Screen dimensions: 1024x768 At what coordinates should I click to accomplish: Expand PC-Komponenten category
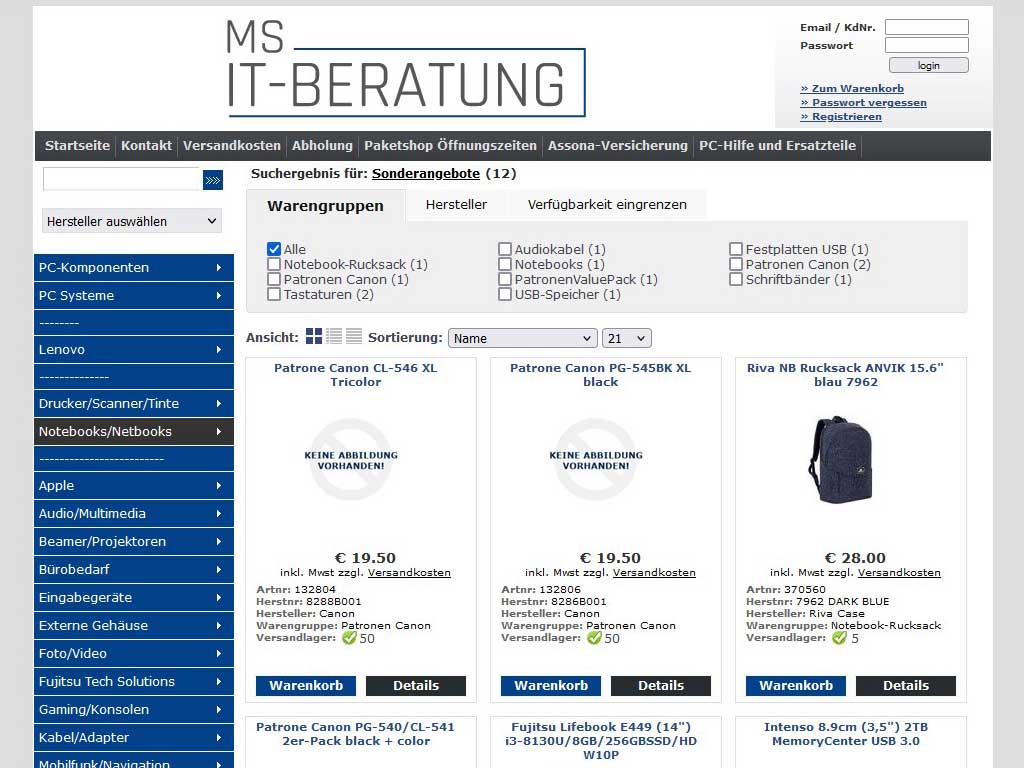134,268
